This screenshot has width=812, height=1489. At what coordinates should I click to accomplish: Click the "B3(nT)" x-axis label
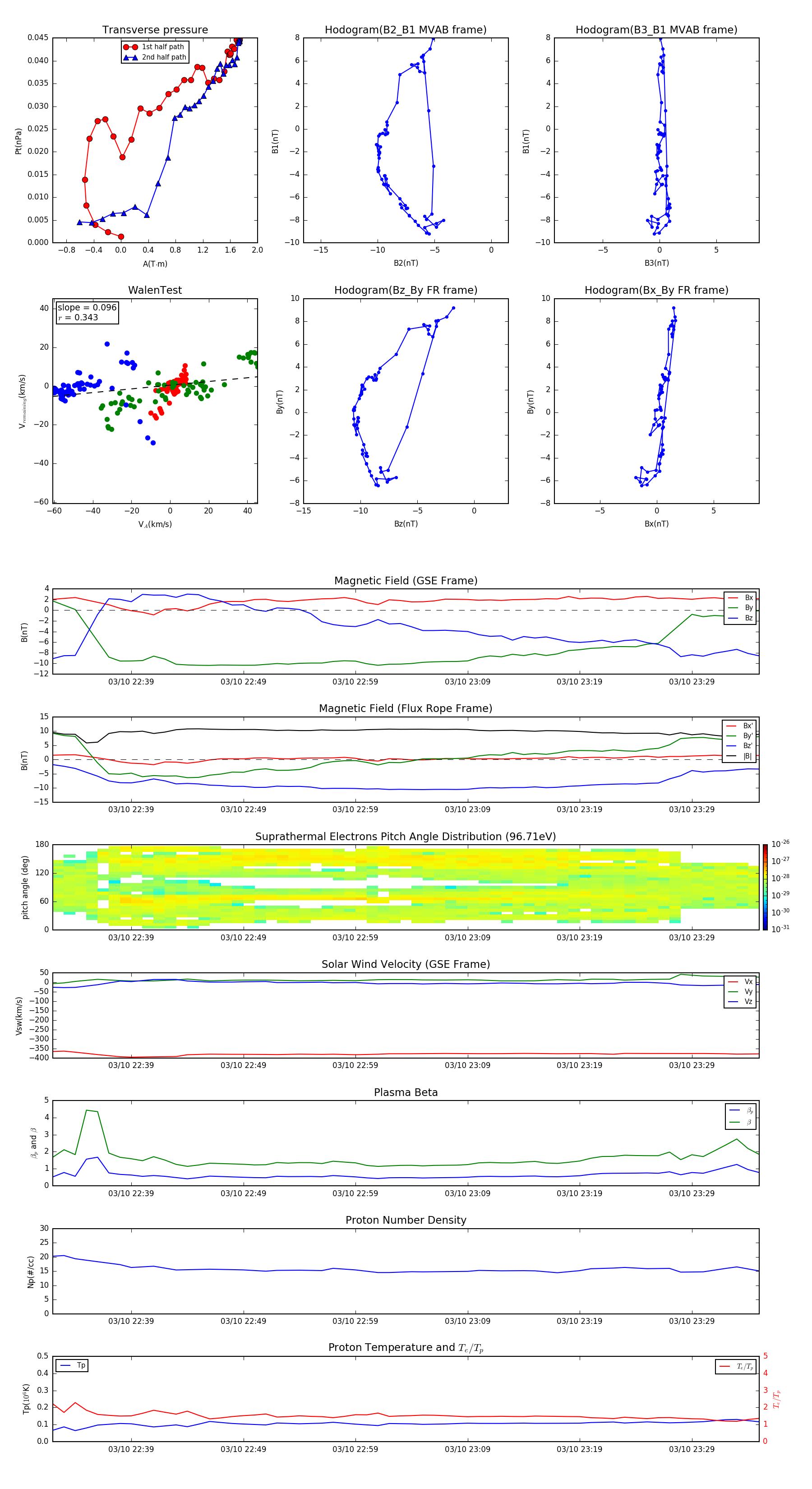(656, 263)
